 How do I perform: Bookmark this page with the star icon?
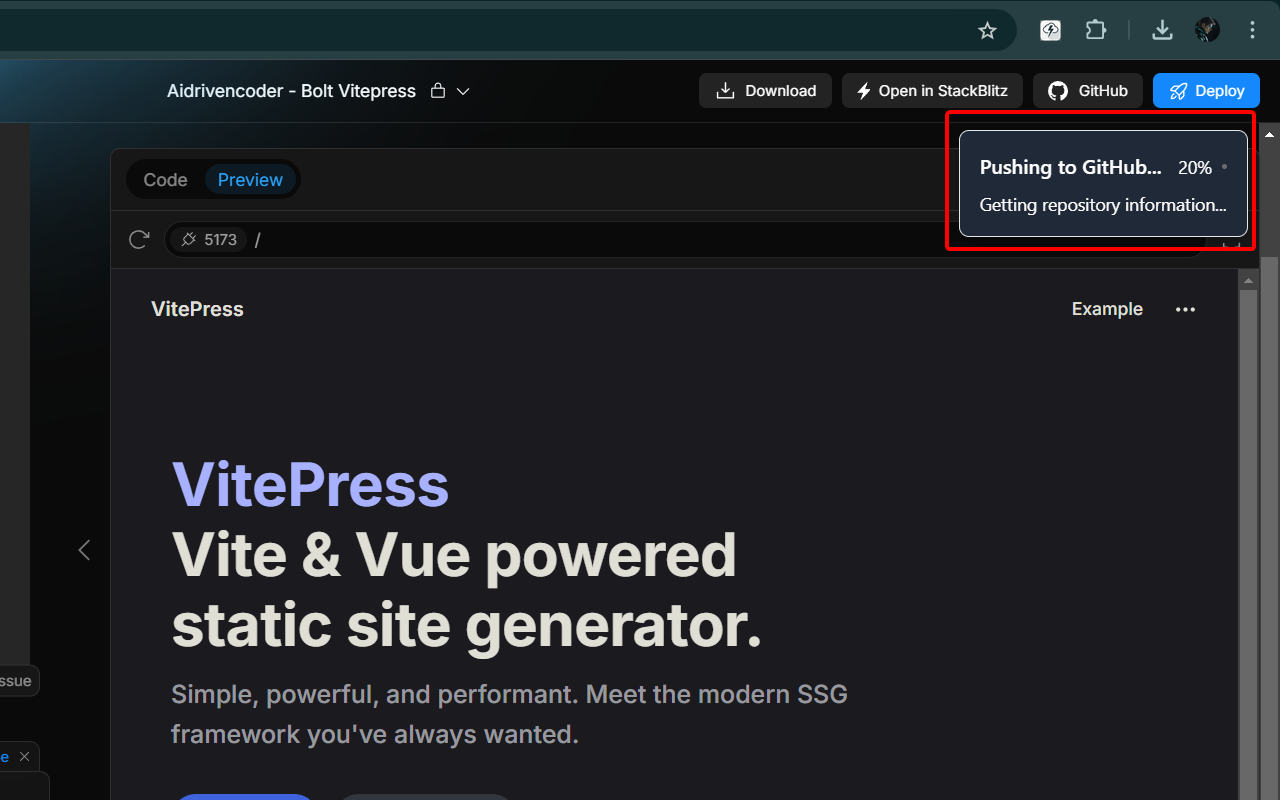[987, 31]
